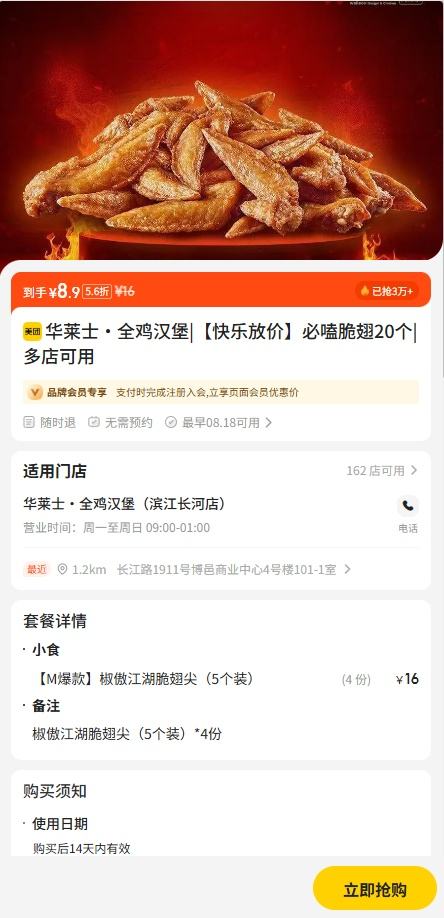
Task: Select 华莱士·全鸡汉堡（滨江长河店）store name
Action: tap(124, 503)
